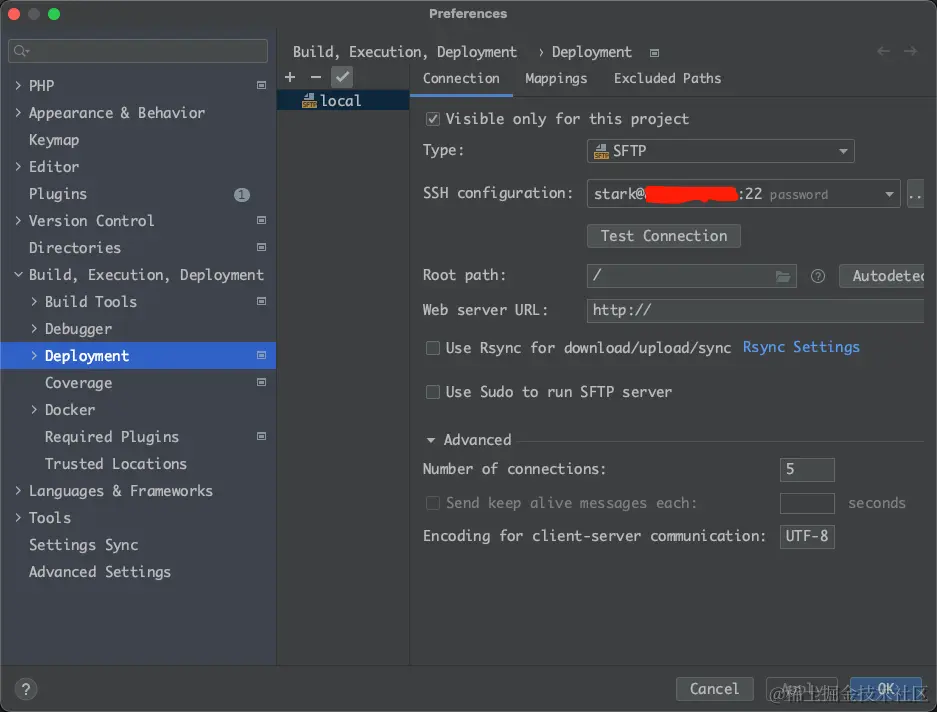Click project-level icon beside Coverage
The width and height of the screenshot is (937, 712).
261,382
